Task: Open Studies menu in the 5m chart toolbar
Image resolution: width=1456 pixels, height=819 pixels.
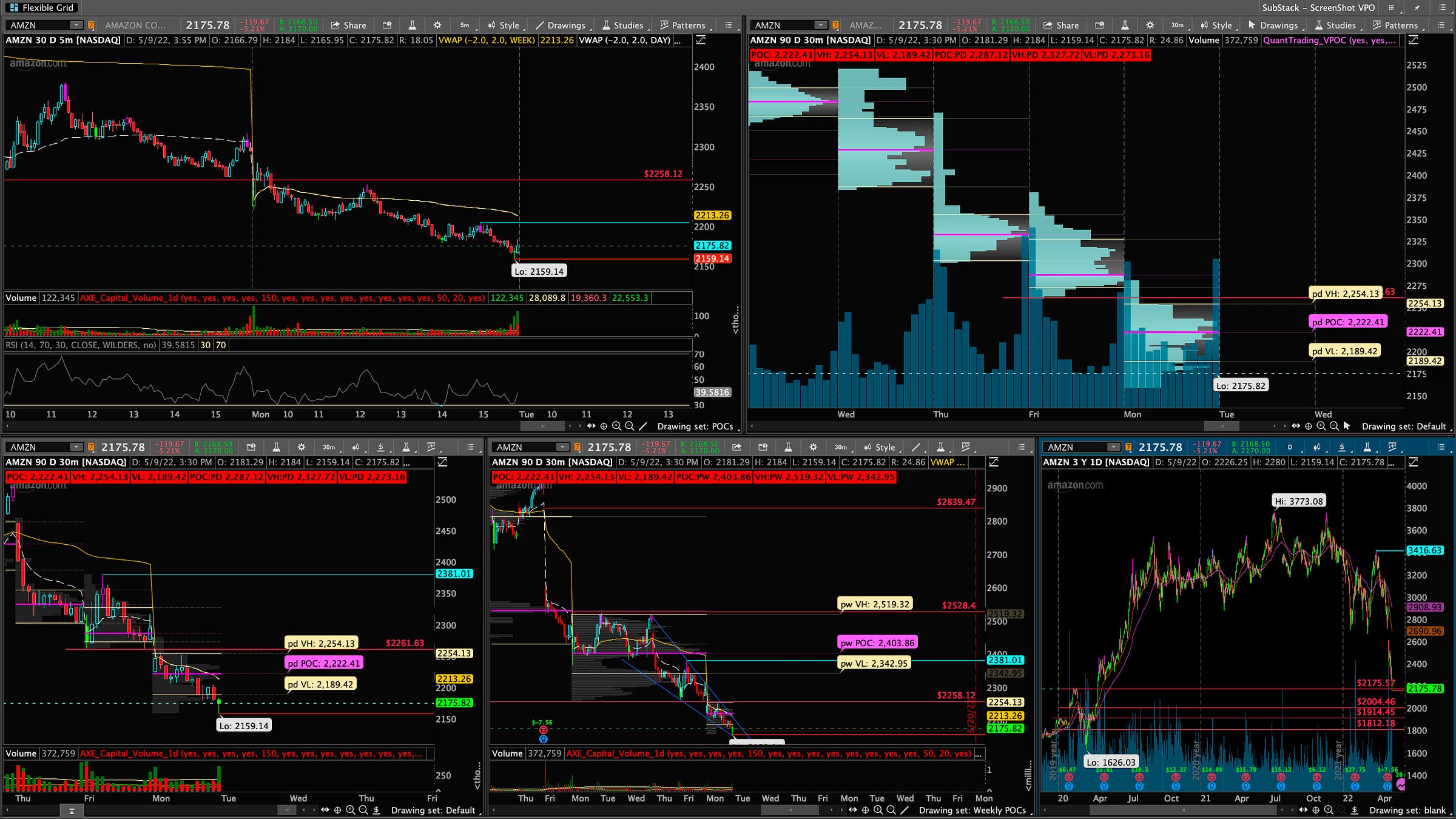Action: tap(623, 25)
